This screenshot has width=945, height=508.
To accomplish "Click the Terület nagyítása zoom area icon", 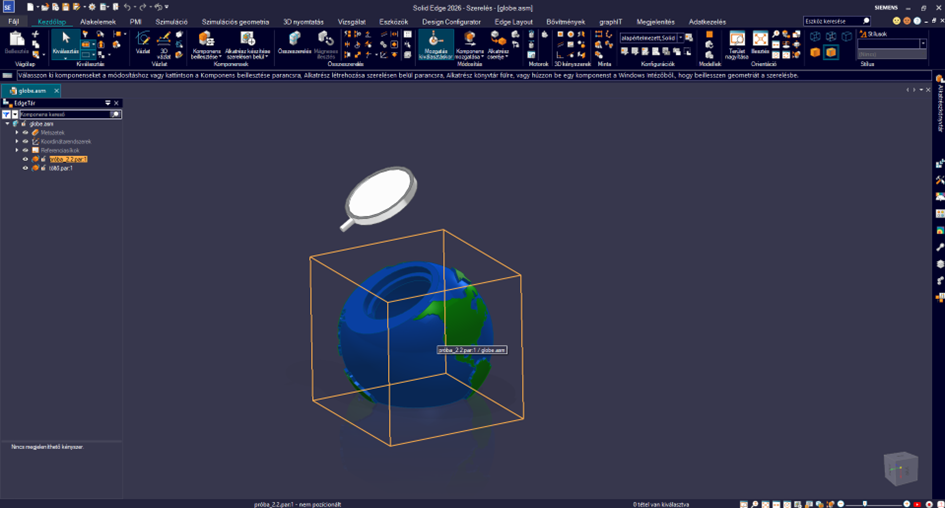I will [736, 43].
